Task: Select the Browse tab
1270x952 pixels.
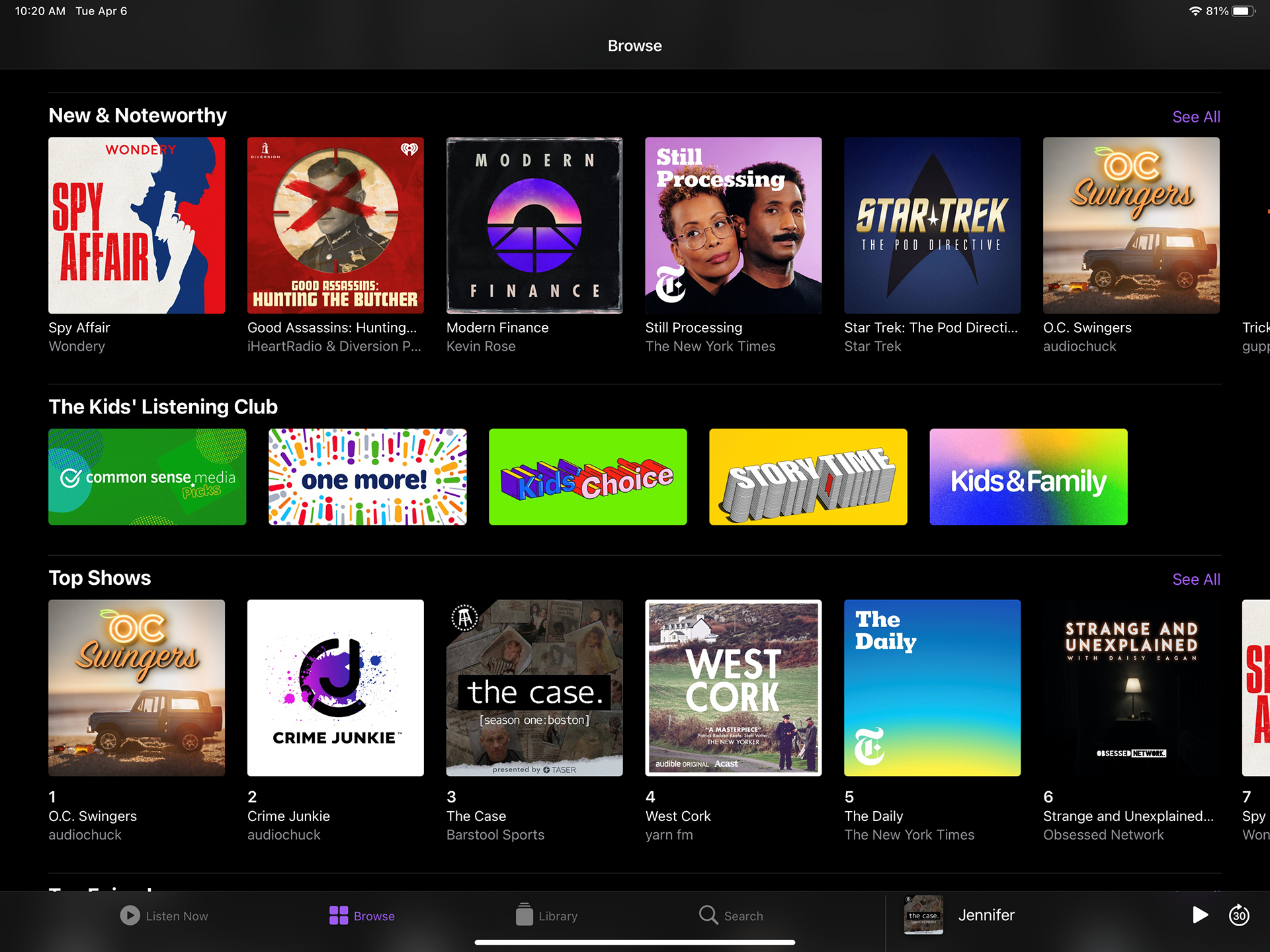Action: [x=362, y=916]
